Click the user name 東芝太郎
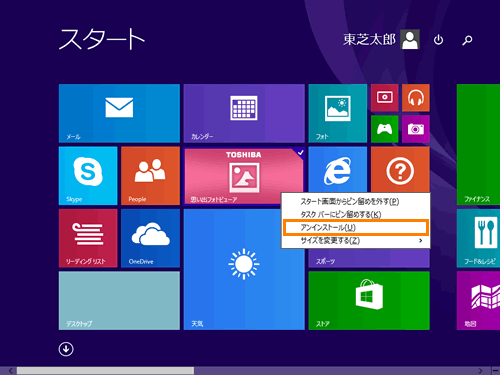This screenshot has width=500, height=375. coord(369,39)
